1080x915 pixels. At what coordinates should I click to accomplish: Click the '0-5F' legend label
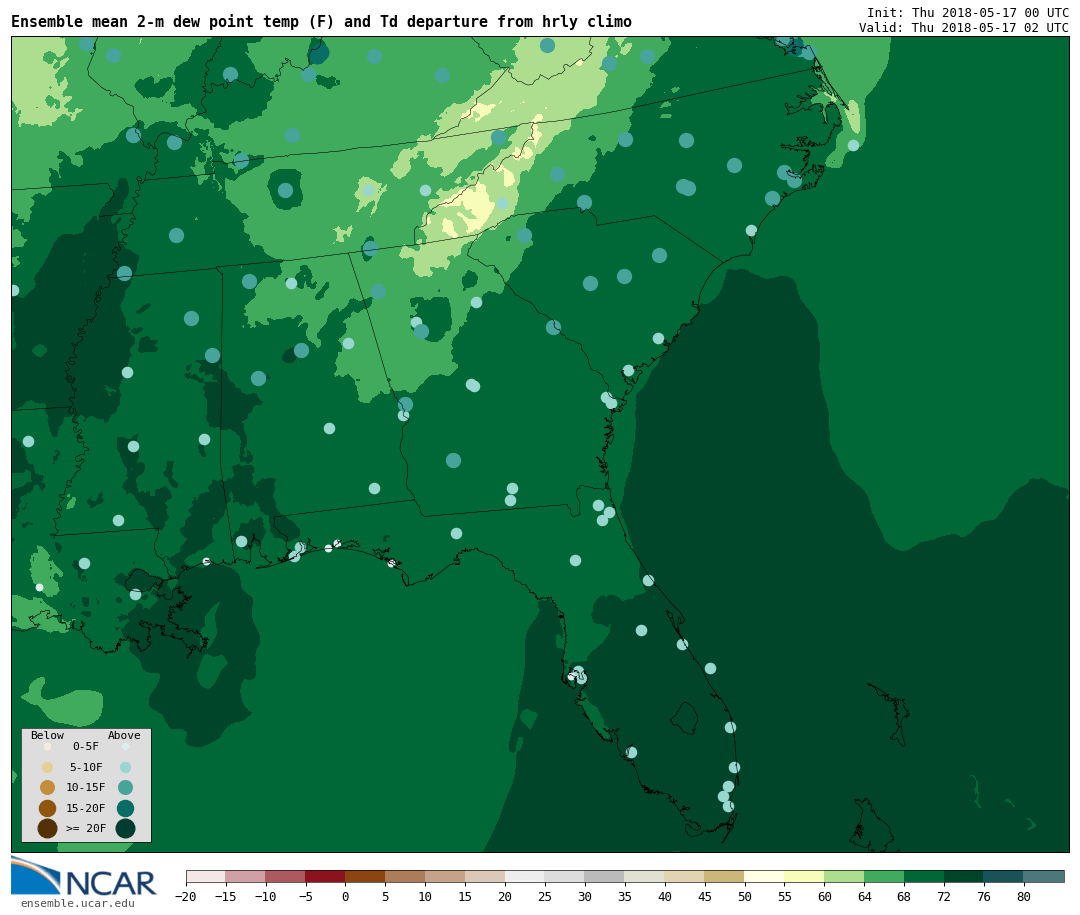[x=86, y=746]
